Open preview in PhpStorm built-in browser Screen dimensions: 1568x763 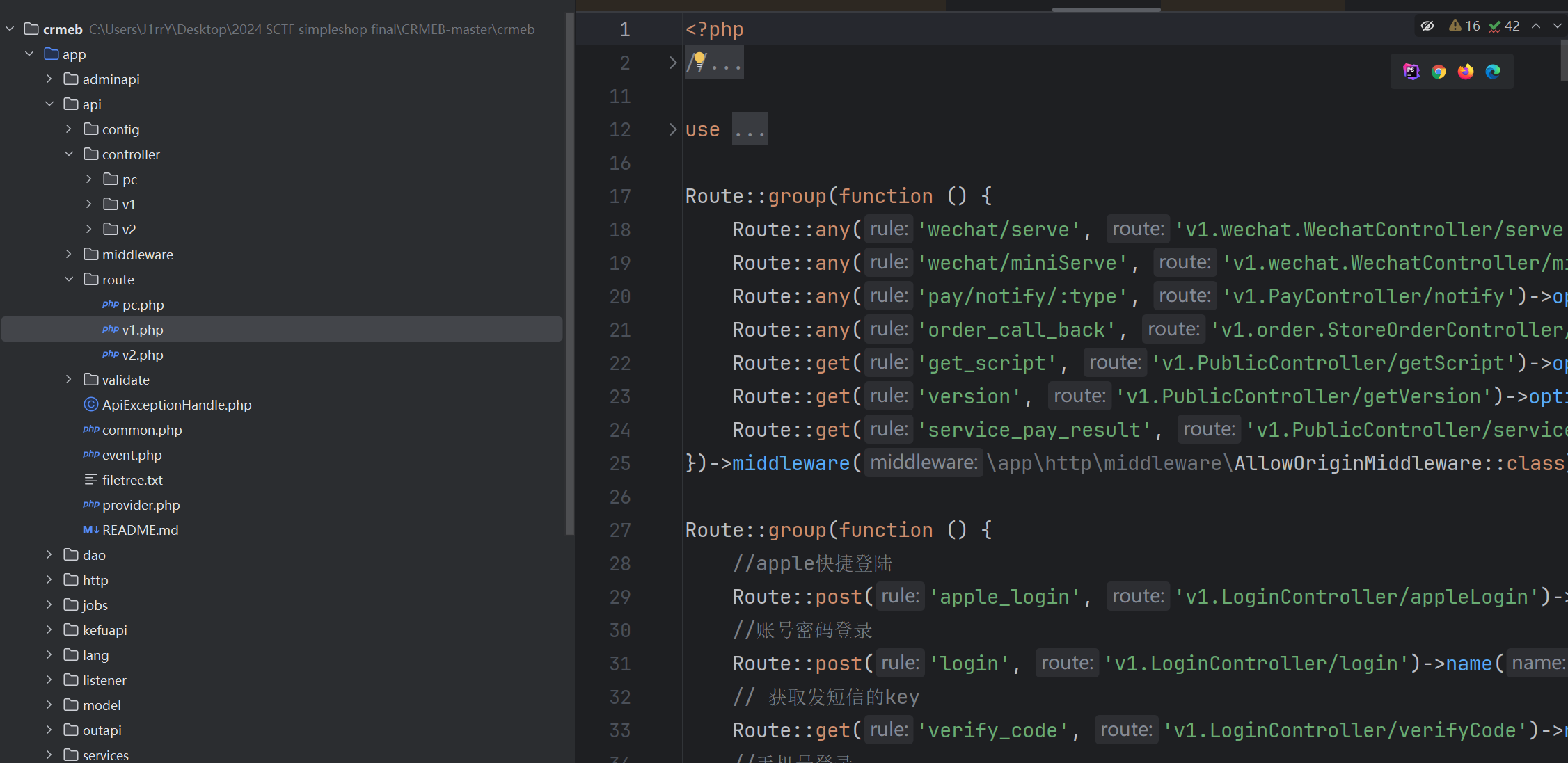pos(1411,72)
